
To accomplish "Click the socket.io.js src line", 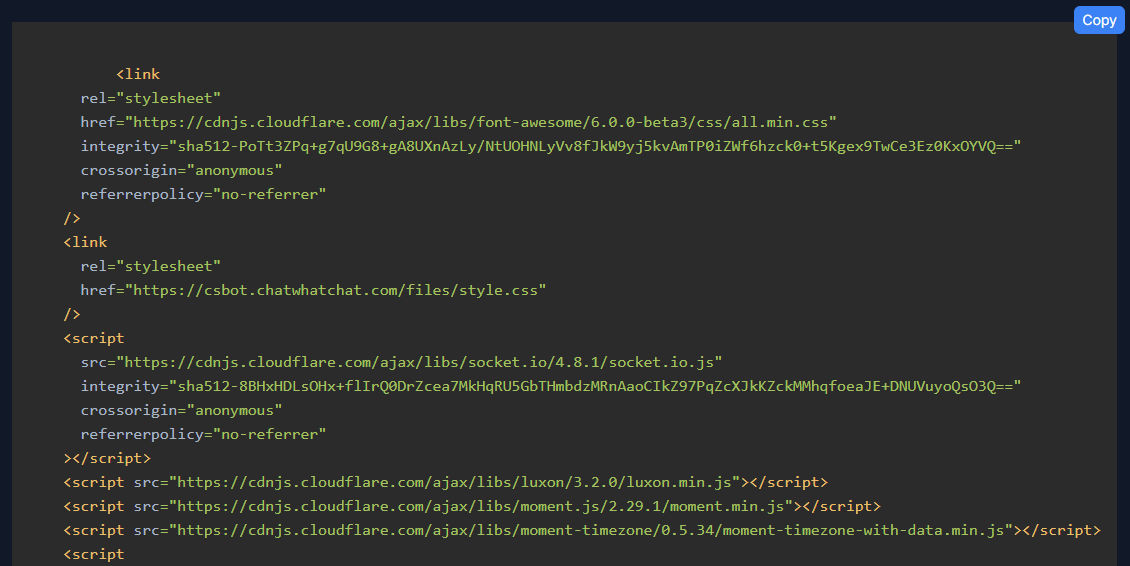I will pos(401,362).
